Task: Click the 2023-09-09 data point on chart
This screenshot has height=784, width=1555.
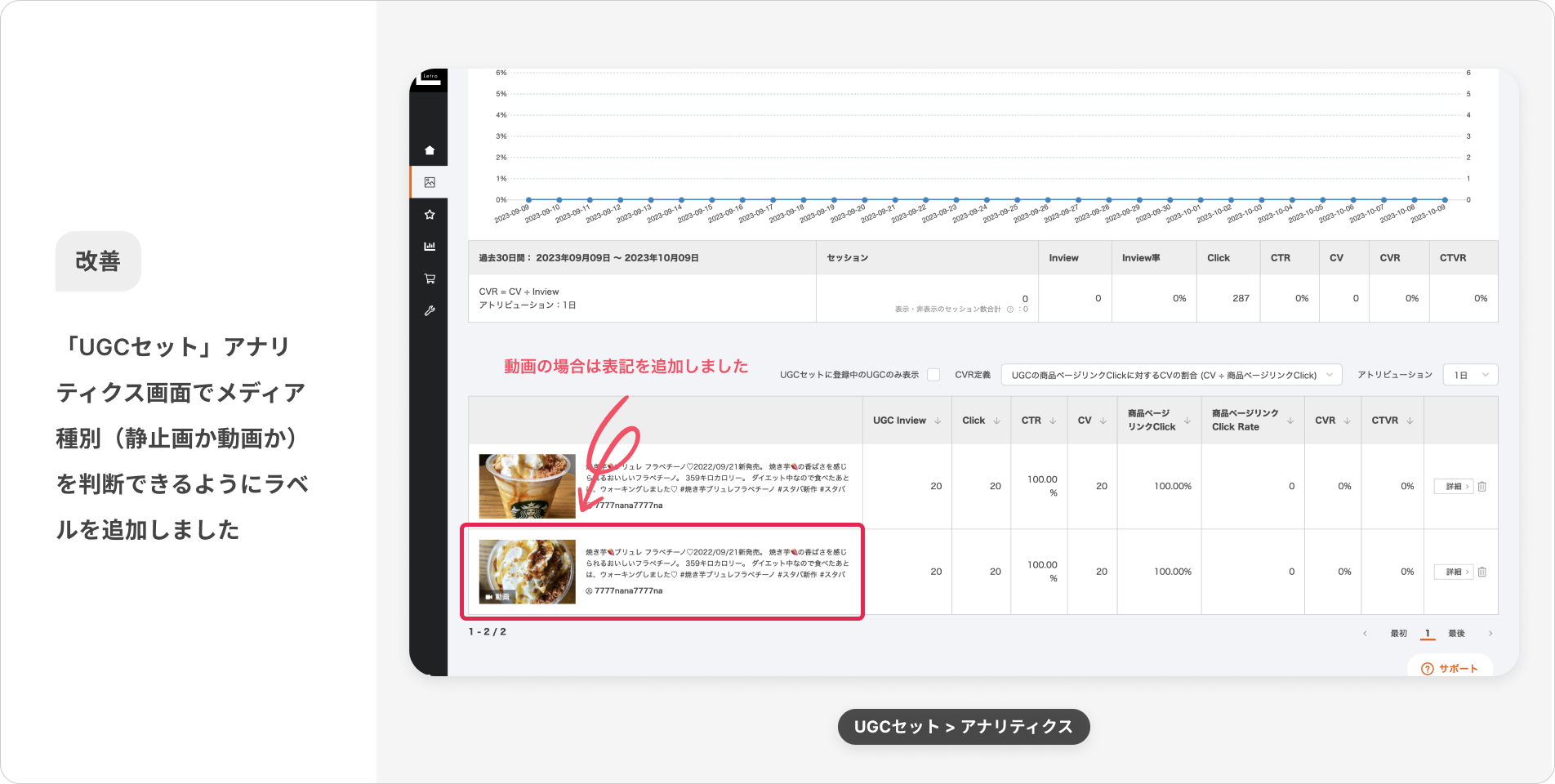Action: pos(529,199)
